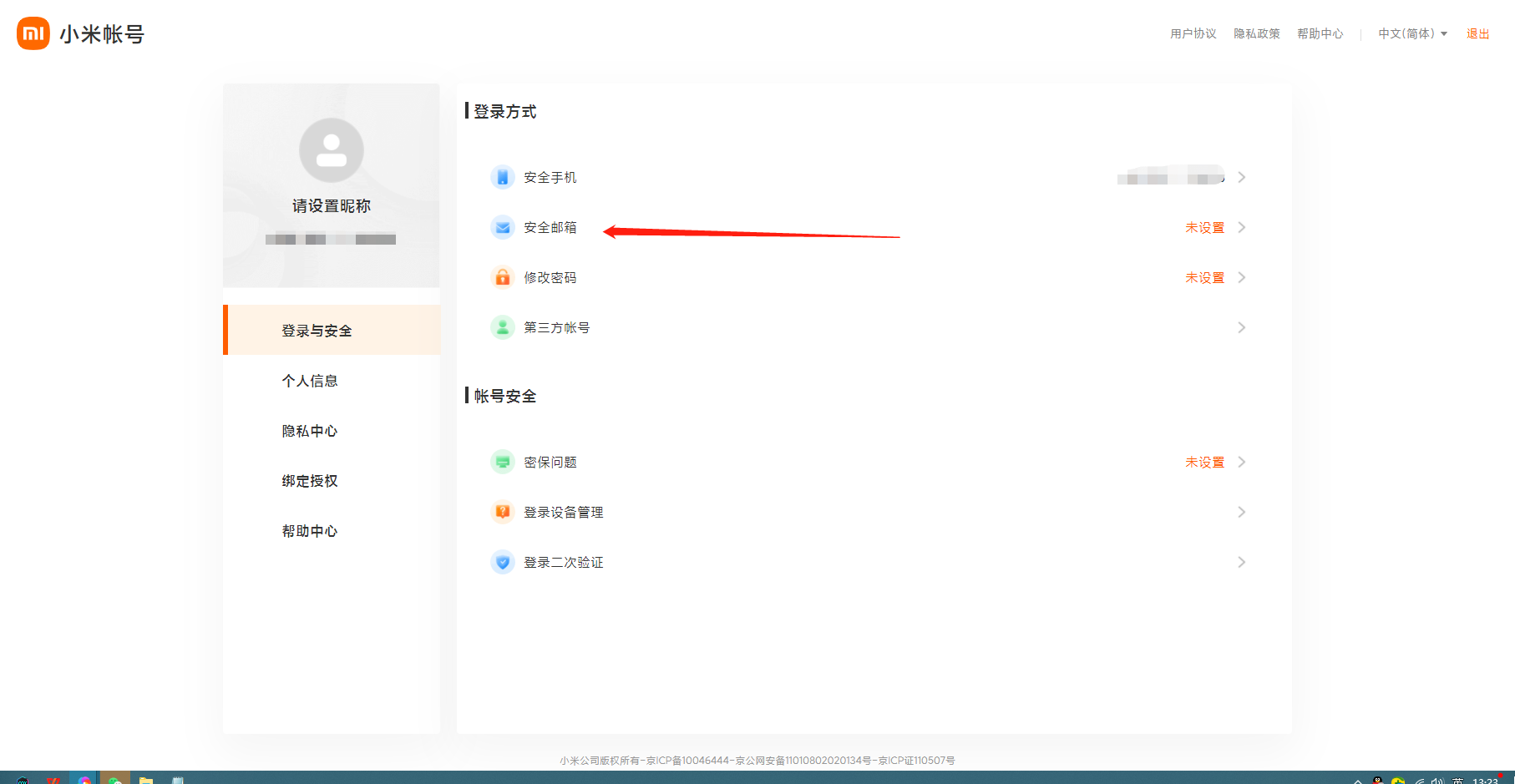This screenshot has height=784, width=1515.
Task: Expand the 密保问题 row chevron
Action: point(1242,462)
